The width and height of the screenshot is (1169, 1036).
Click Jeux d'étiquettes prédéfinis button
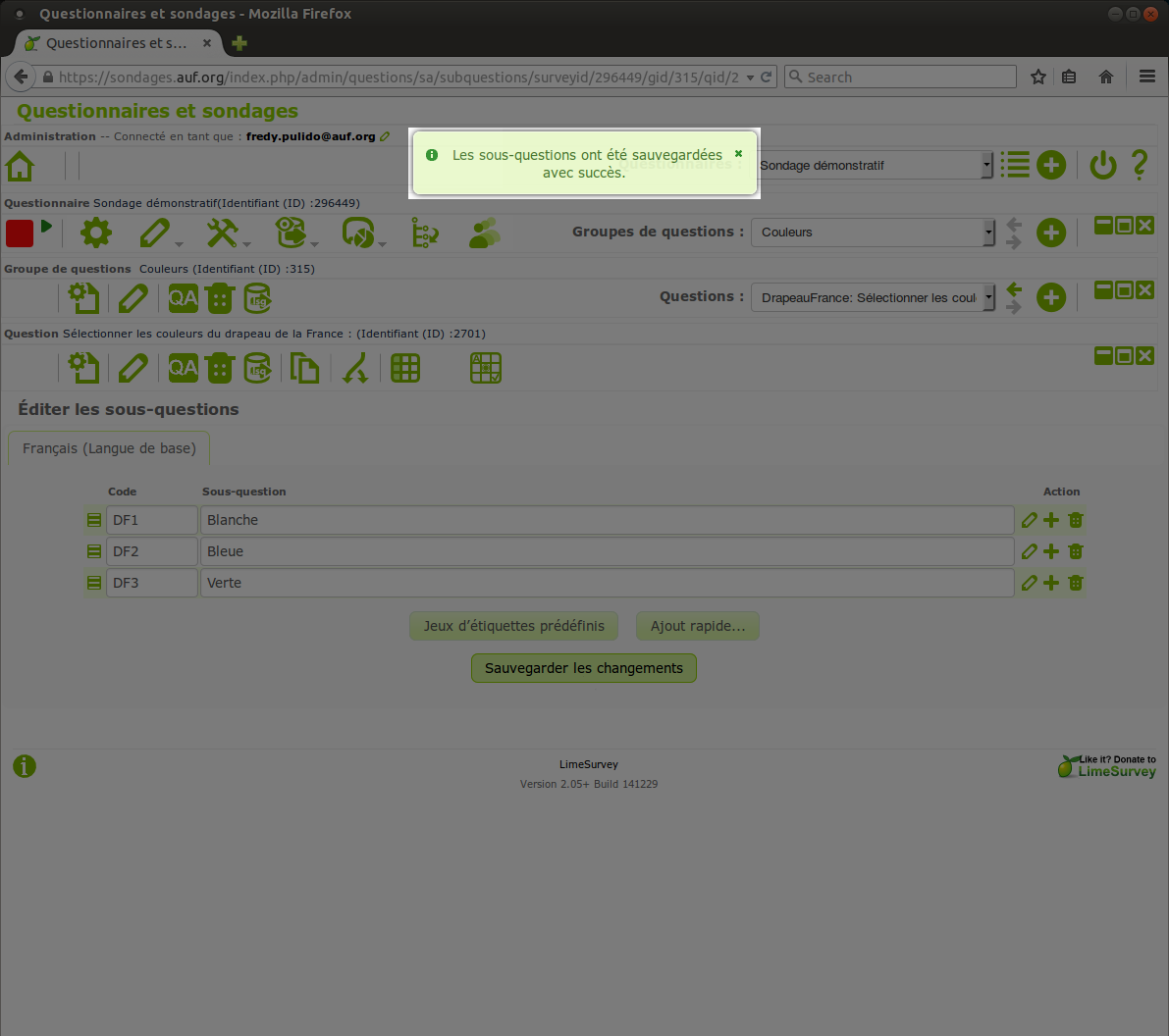click(513, 626)
